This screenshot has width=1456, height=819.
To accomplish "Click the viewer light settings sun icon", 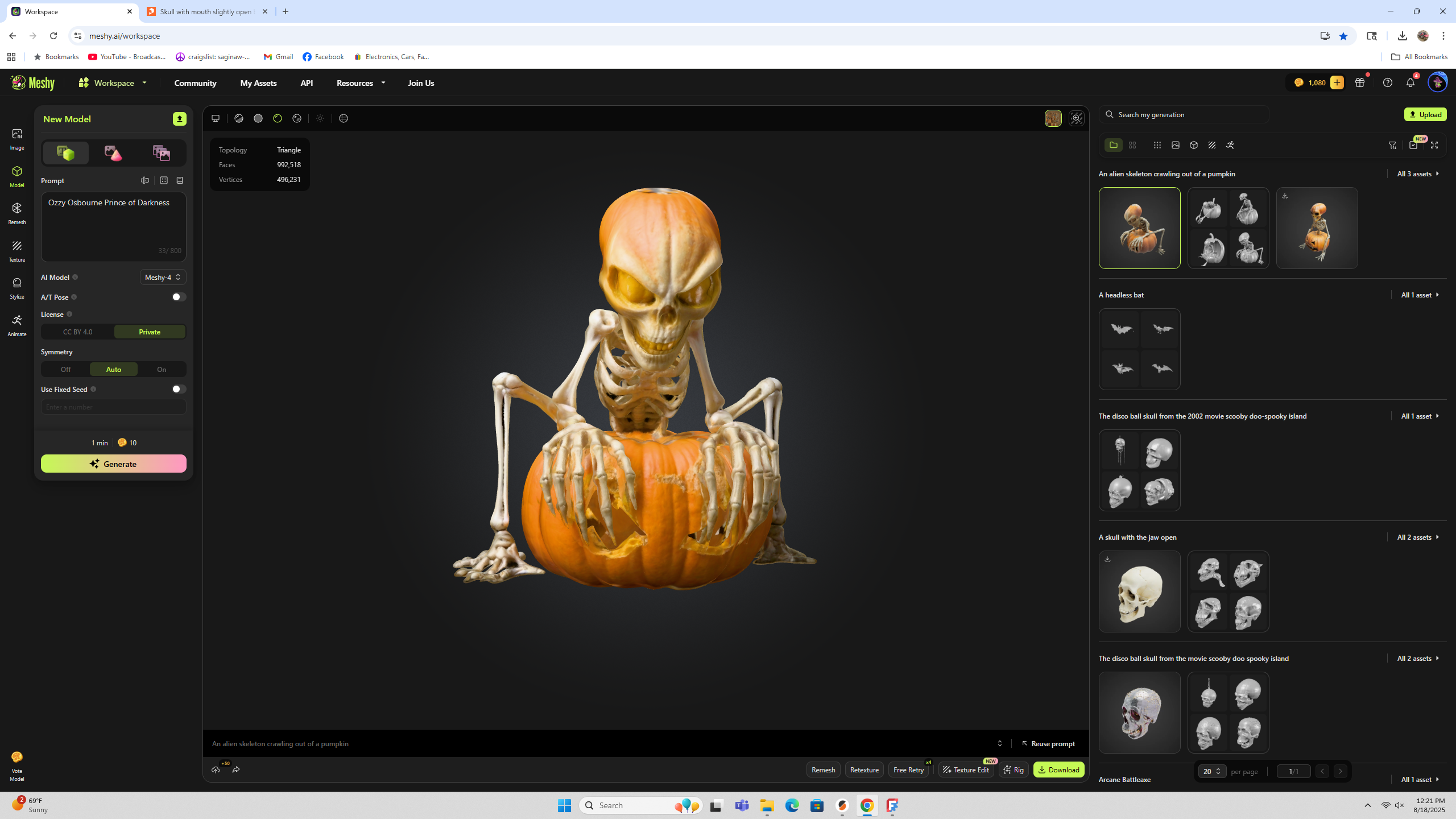I will pyautogui.click(x=320, y=118).
